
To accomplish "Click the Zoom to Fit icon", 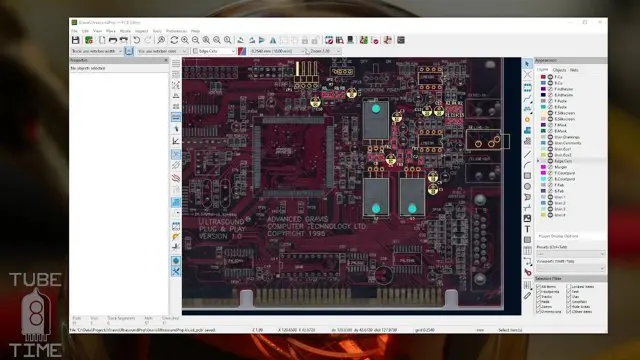I will pos(206,40).
